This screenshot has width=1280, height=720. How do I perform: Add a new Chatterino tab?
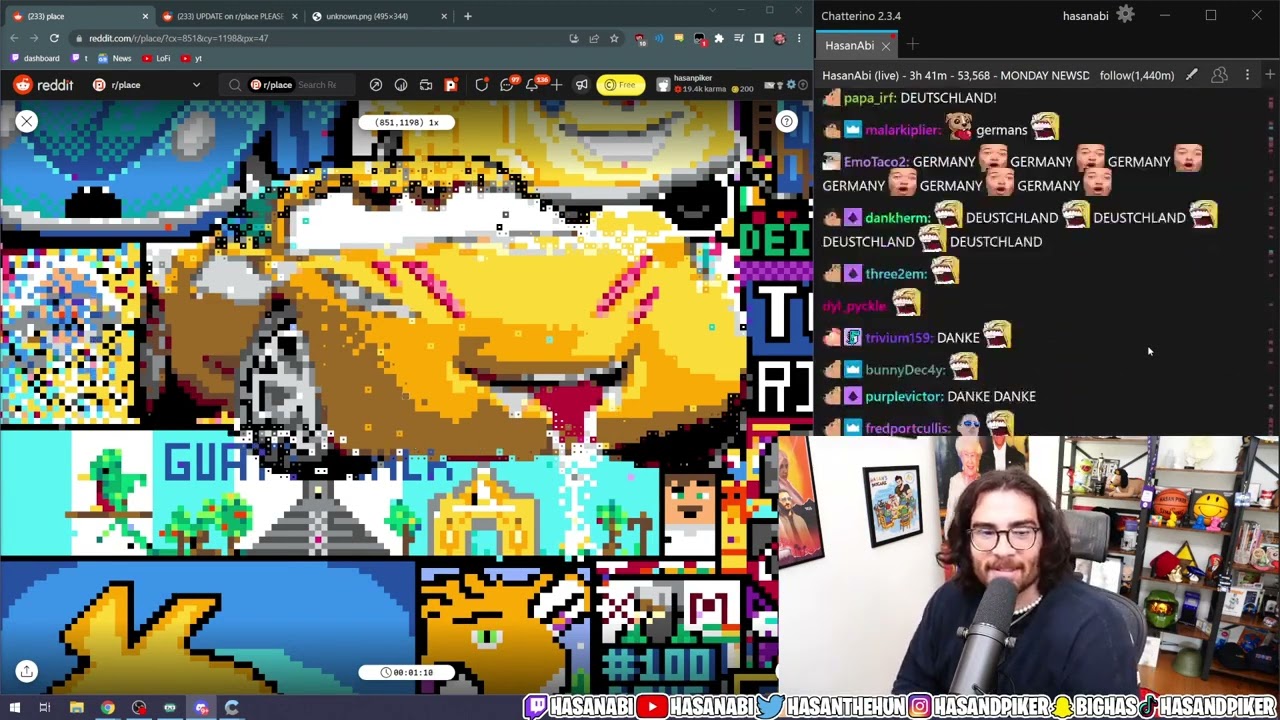(x=913, y=45)
